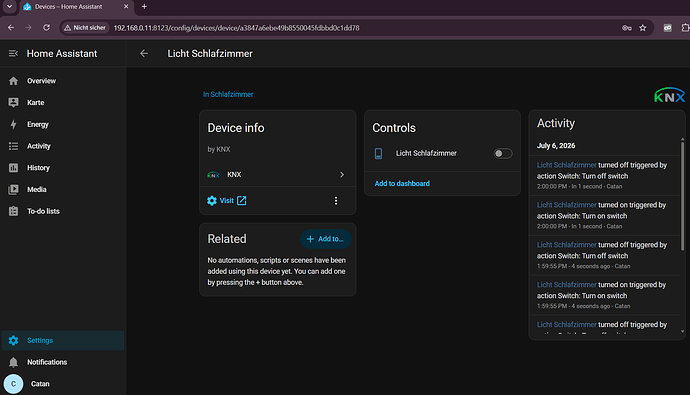Click the browser forward arrow

[29, 28]
